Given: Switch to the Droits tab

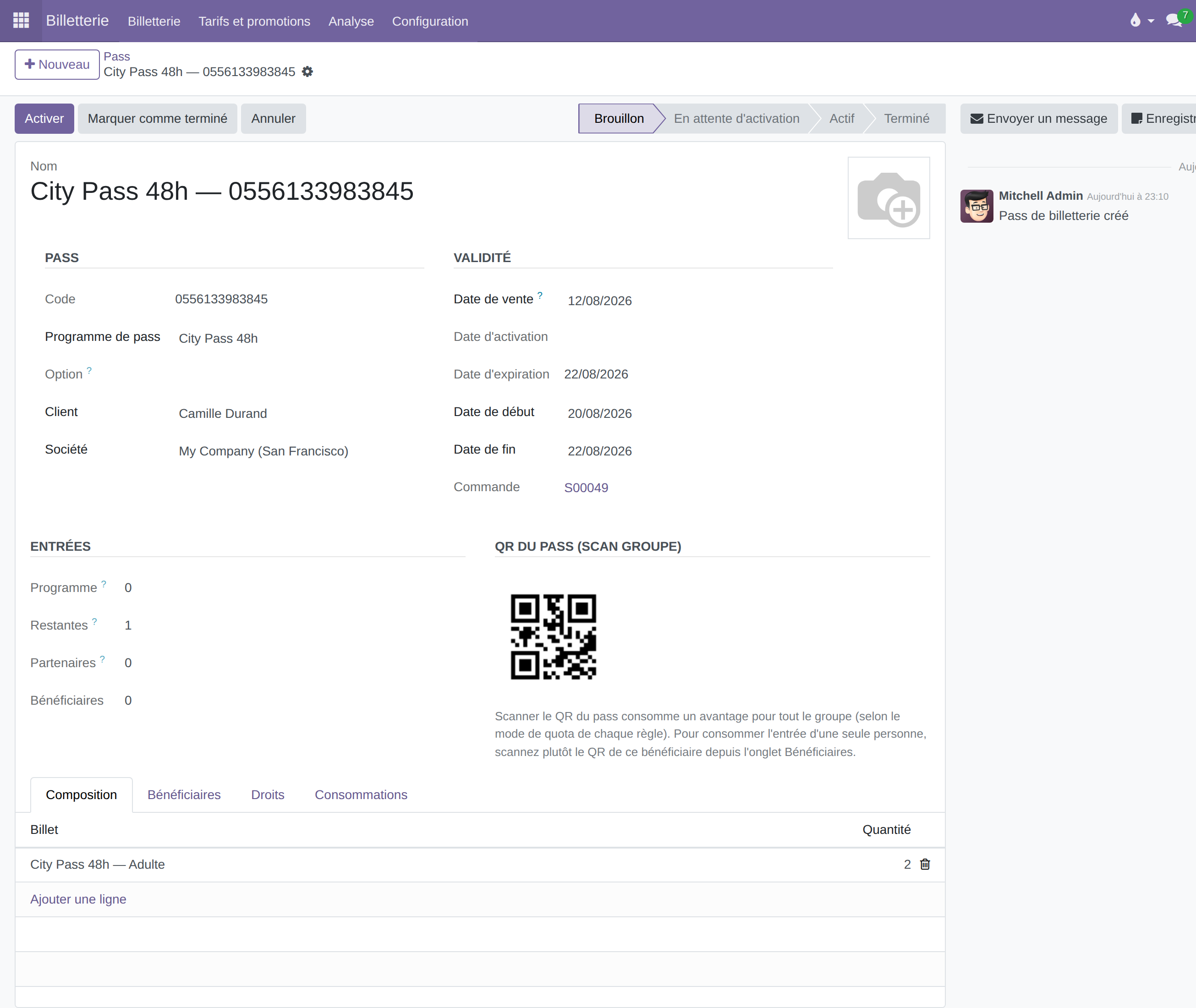Looking at the screenshot, I should tap(268, 795).
